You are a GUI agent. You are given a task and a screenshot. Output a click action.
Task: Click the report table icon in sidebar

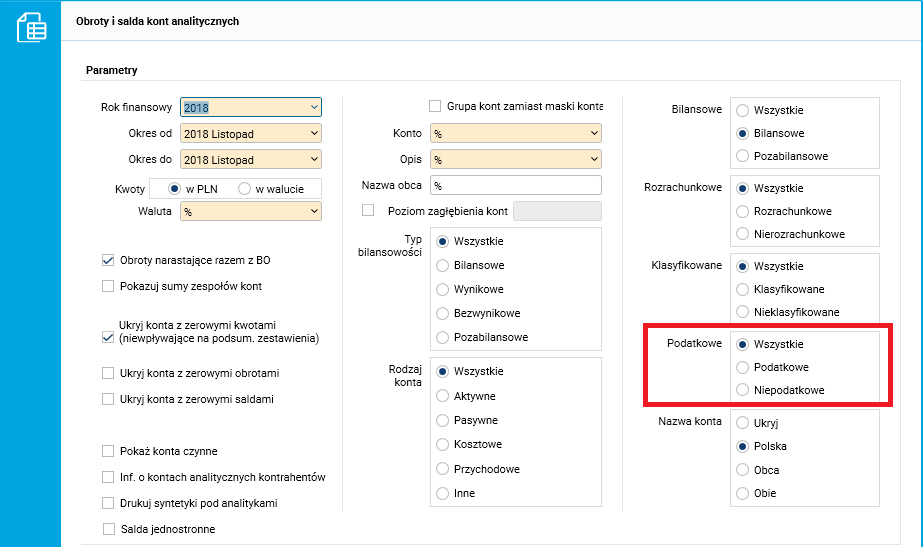point(31,27)
